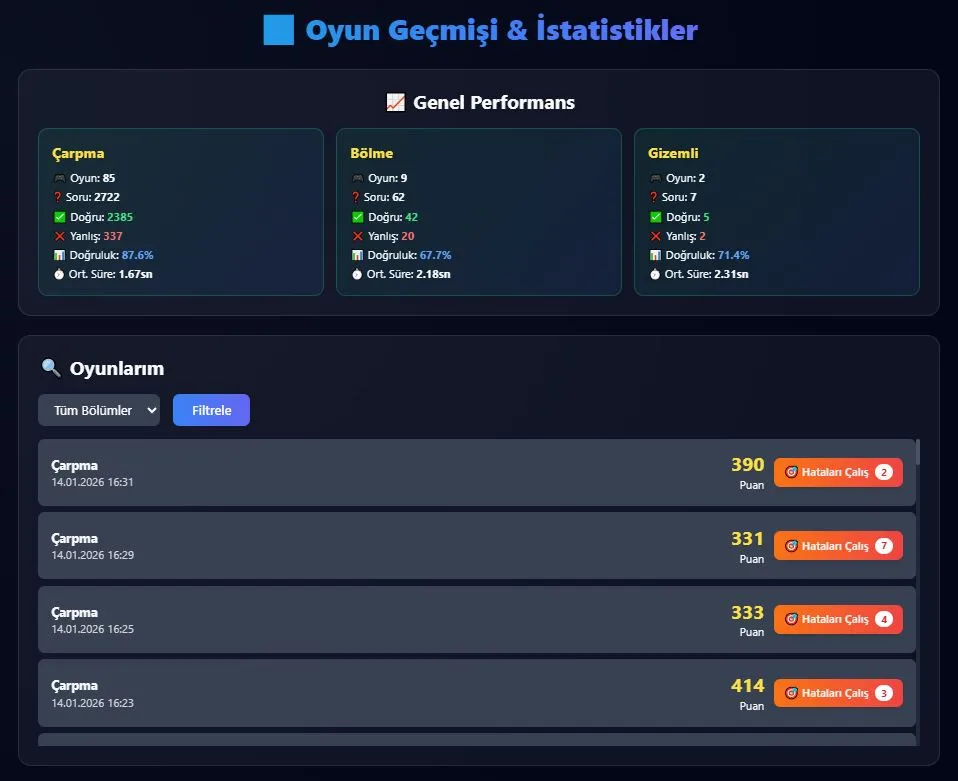Click the bar chart icon next to Doğruluk in Çarpma

tap(58, 255)
